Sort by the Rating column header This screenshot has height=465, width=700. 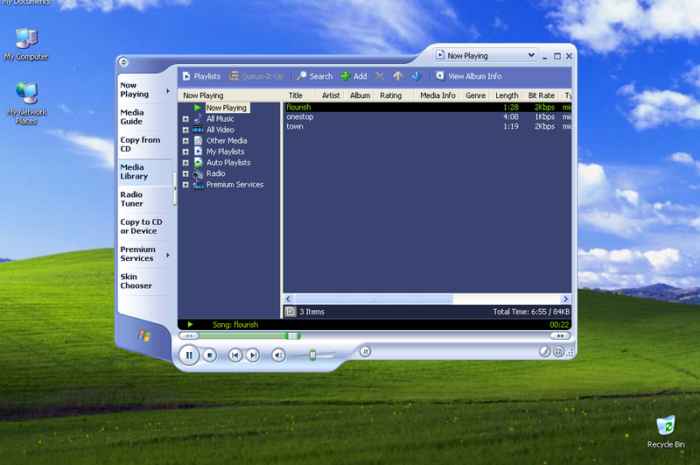(x=394, y=95)
